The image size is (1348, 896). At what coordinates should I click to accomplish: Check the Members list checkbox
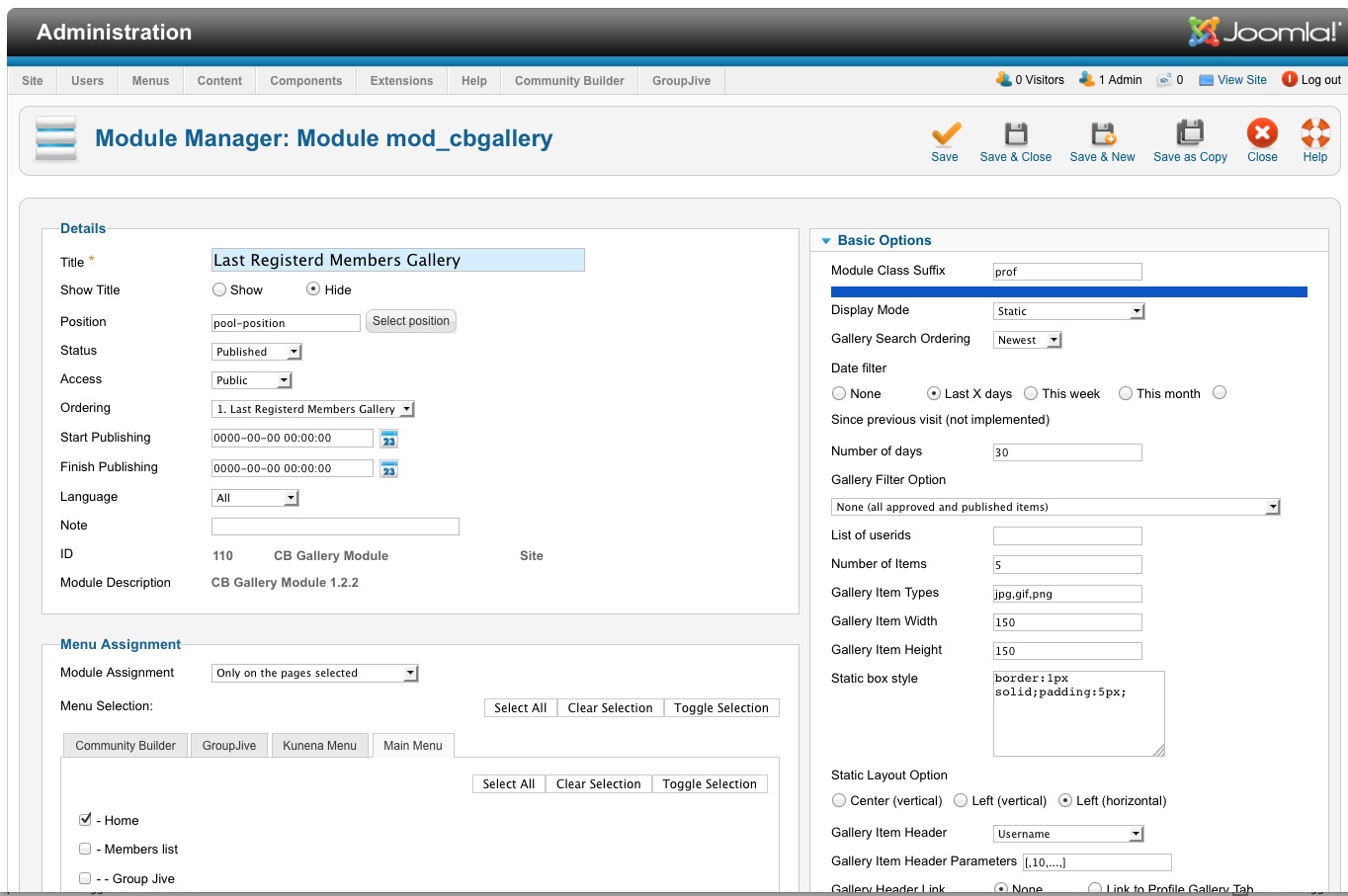tap(85, 849)
